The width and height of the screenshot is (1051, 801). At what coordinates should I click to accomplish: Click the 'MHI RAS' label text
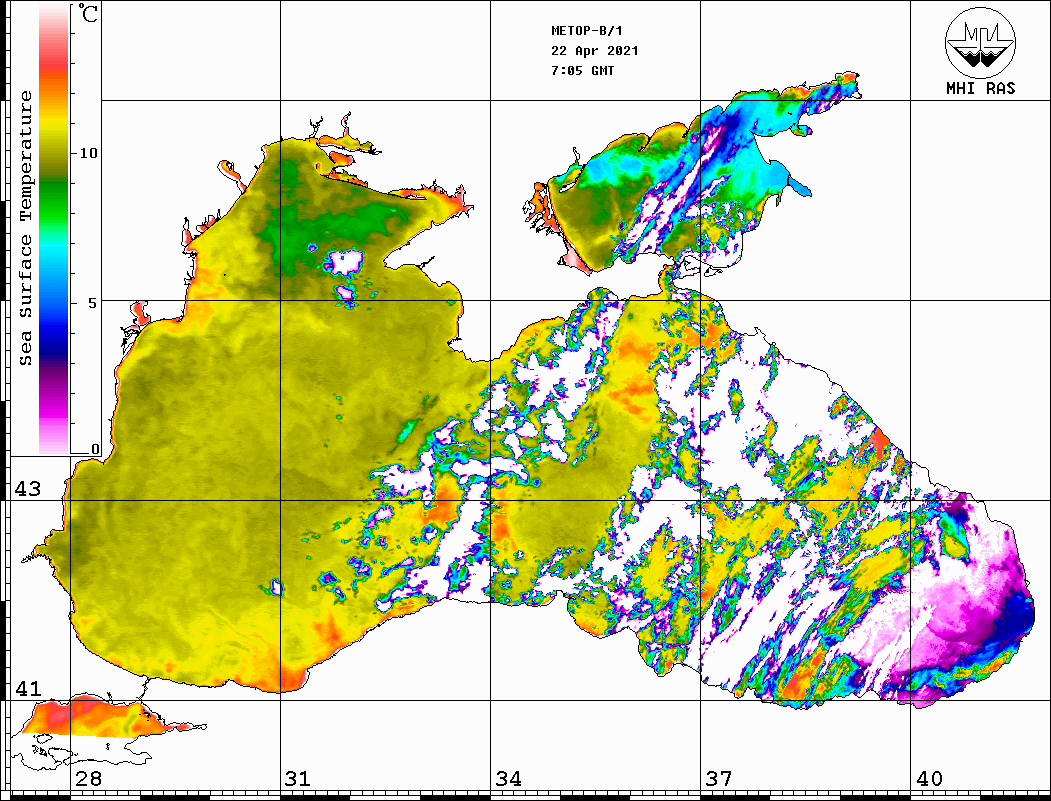pos(981,88)
